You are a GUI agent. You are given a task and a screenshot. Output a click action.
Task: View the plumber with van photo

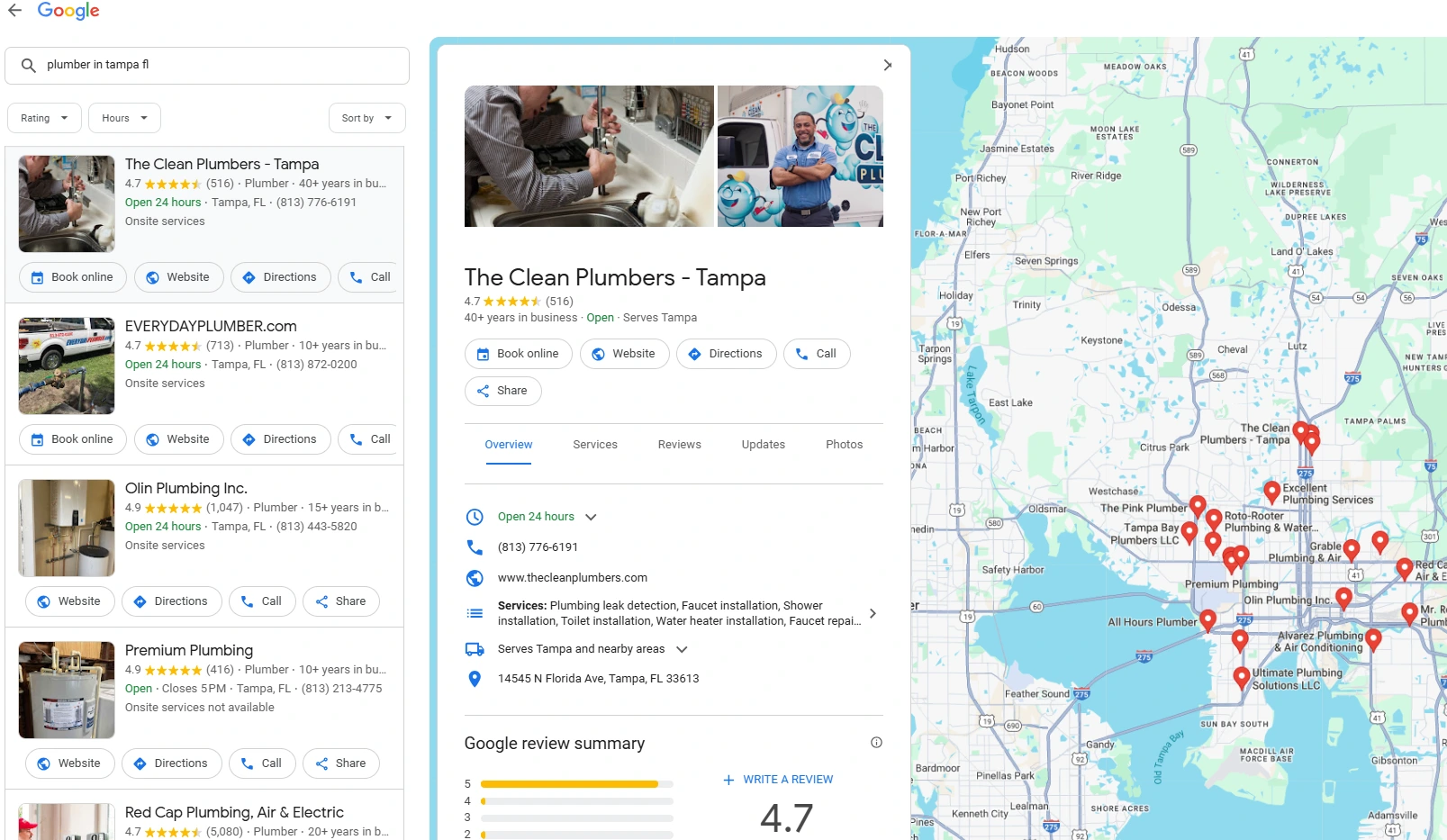[800, 156]
